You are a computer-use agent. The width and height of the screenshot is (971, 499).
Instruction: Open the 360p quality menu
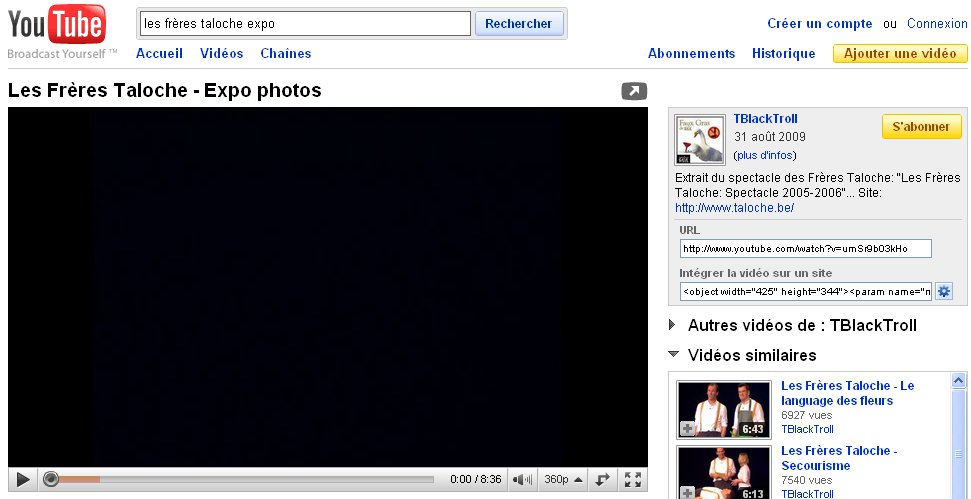[564, 479]
